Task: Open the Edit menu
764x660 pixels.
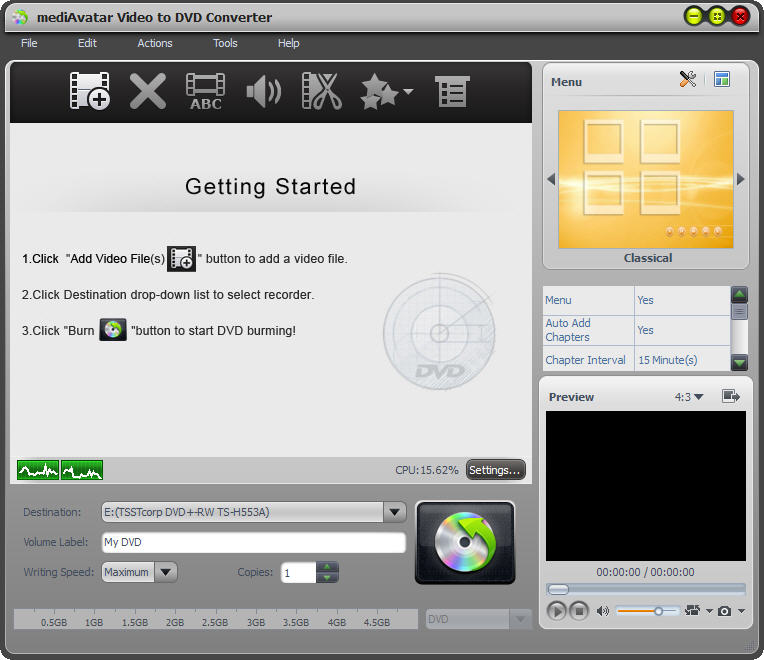Action: [87, 43]
